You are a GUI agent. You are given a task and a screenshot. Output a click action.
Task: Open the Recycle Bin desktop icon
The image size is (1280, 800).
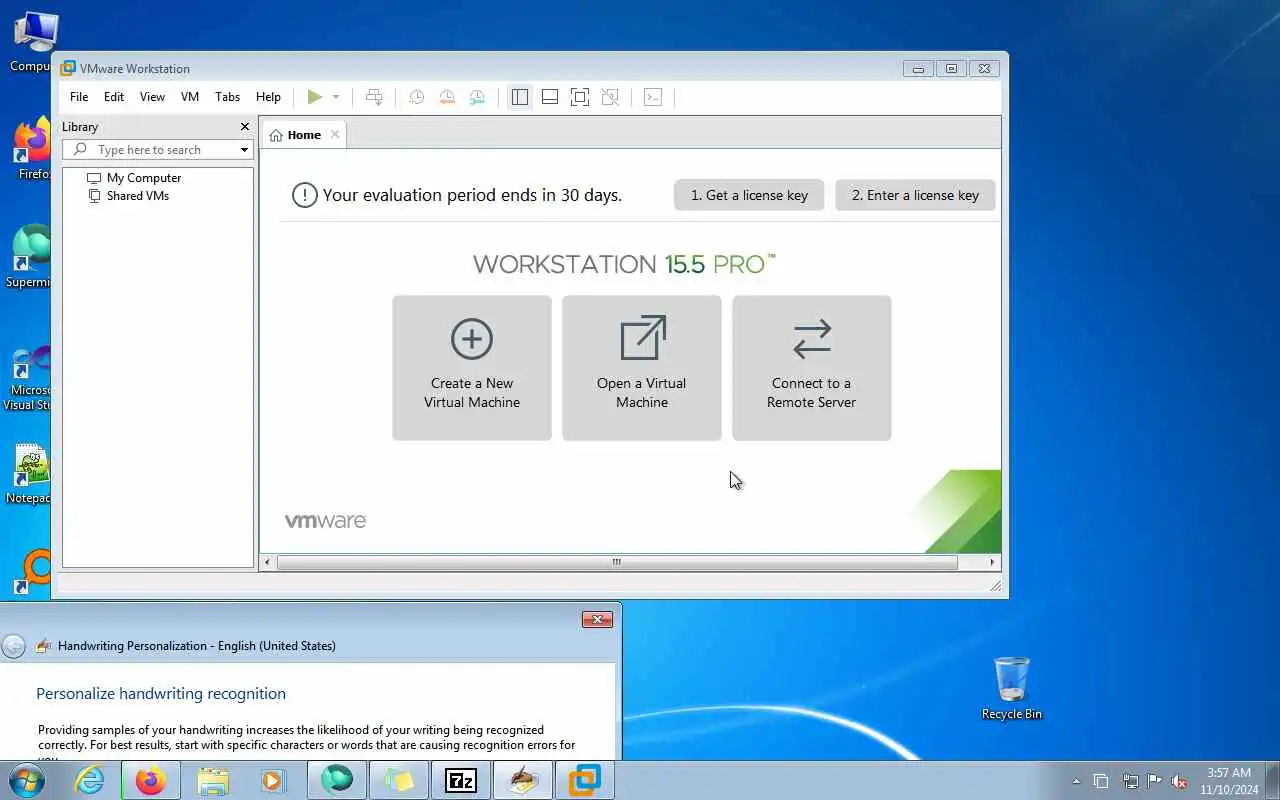coord(1012,688)
